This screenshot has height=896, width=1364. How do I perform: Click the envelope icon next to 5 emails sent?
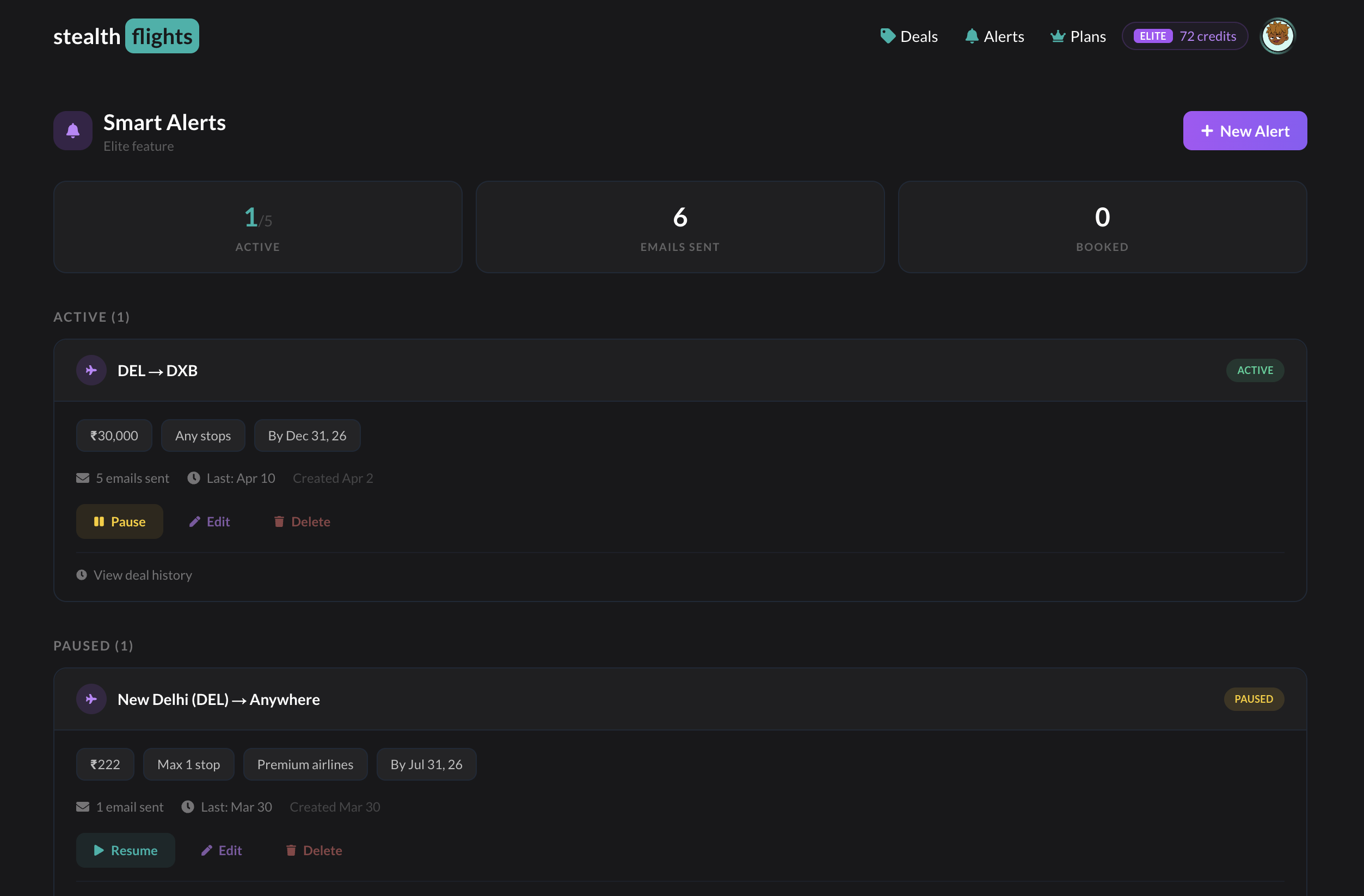pyautogui.click(x=83, y=478)
